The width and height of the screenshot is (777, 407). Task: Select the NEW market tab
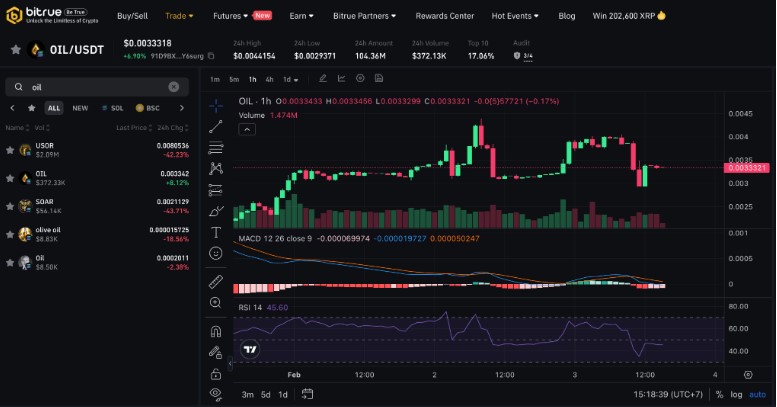click(x=80, y=108)
